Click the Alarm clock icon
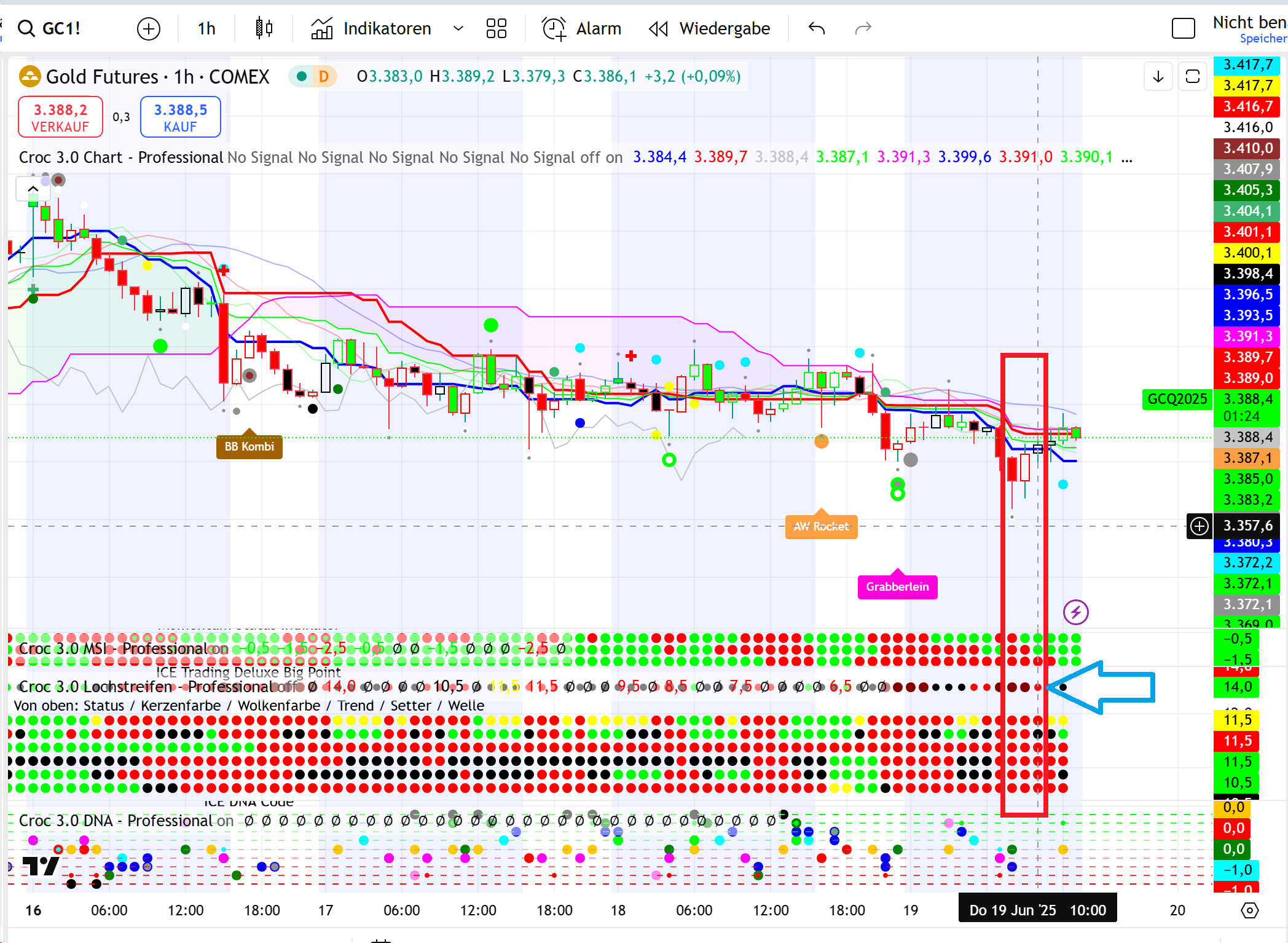Viewport: 1288px width, 943px height. [x=554, y=28]
